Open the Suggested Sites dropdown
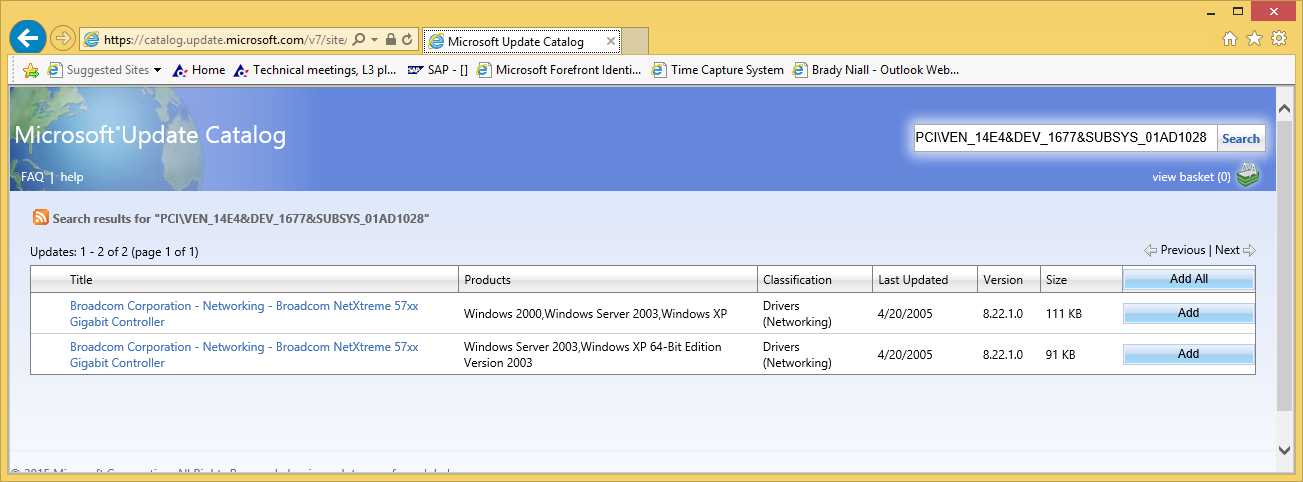 click(104, 70)
